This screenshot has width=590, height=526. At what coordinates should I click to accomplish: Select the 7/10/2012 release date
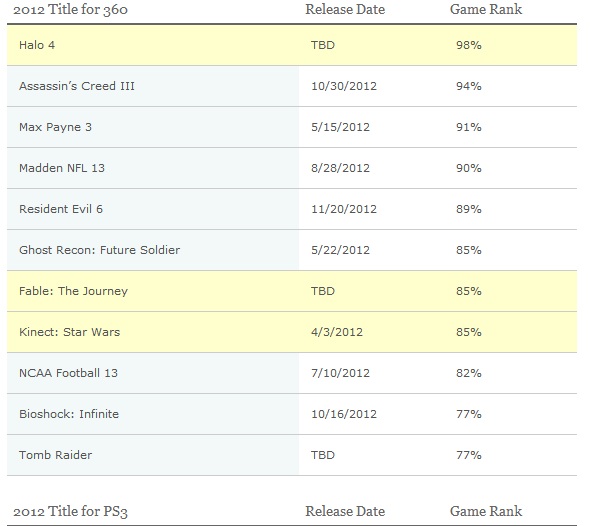[340, 373]
